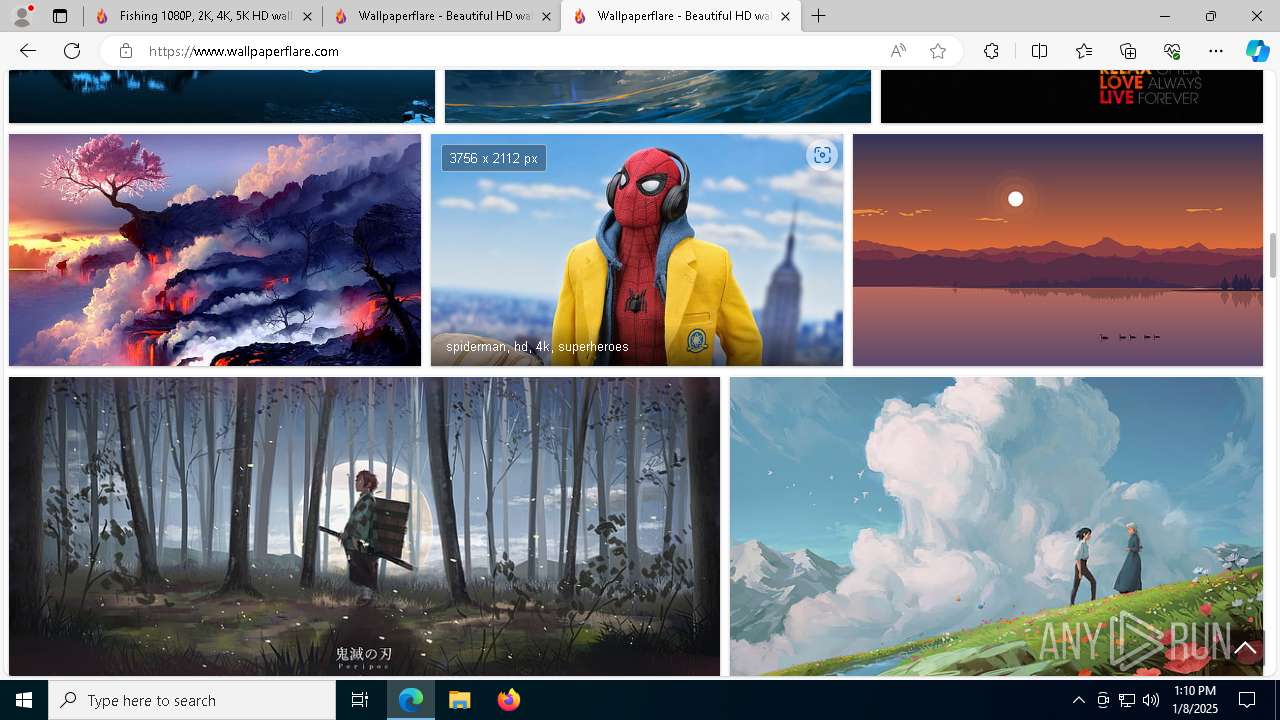Show hidden system tray icons
The width and height of the screenshot is (1280, 720).
(1078, 700)
